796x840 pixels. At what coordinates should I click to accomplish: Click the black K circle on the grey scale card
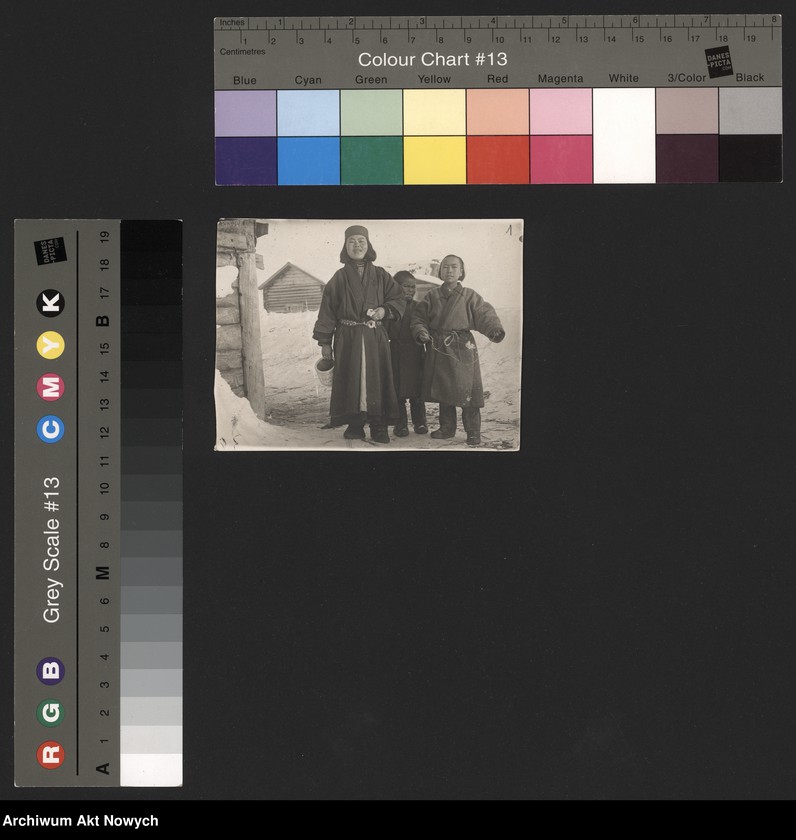pyautogui.click(x=51, y=303)
